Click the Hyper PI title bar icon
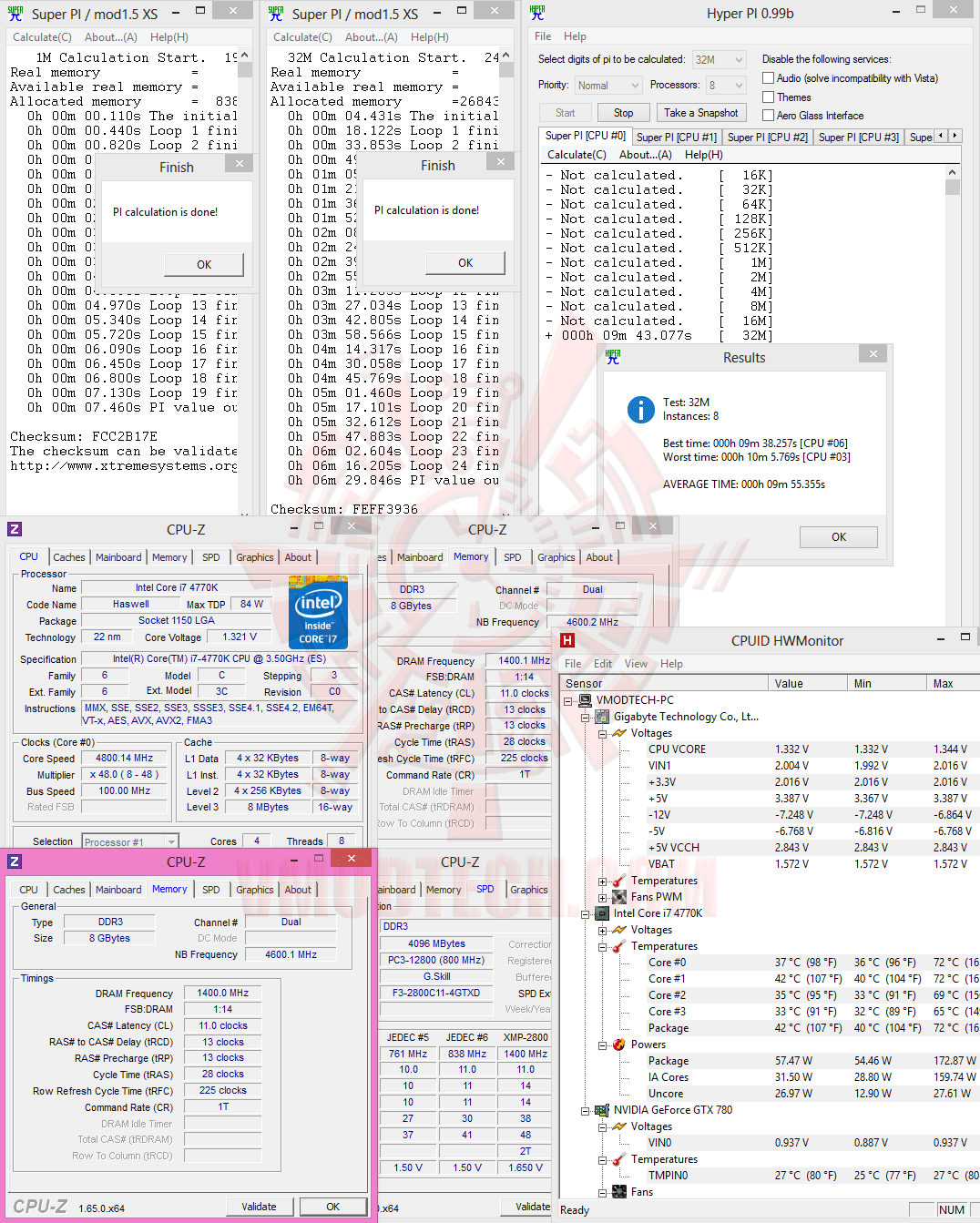 coord(537,12)
